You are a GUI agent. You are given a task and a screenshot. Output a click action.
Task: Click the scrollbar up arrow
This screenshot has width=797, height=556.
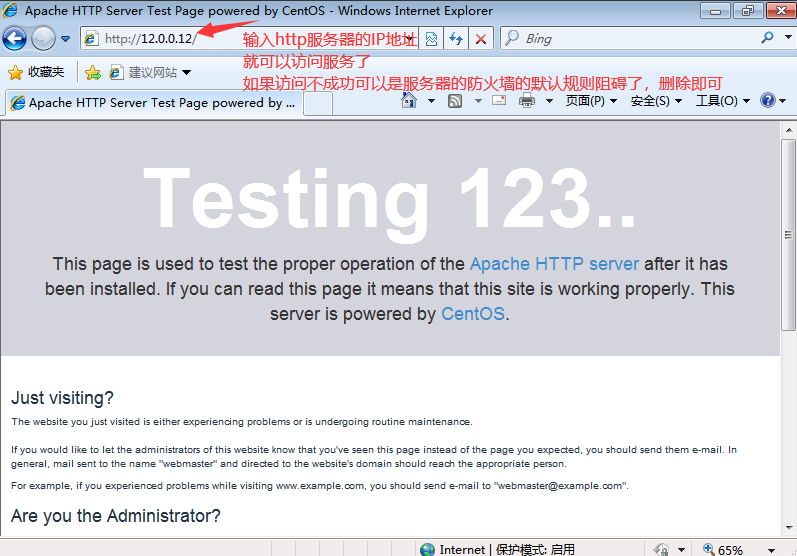788,130
